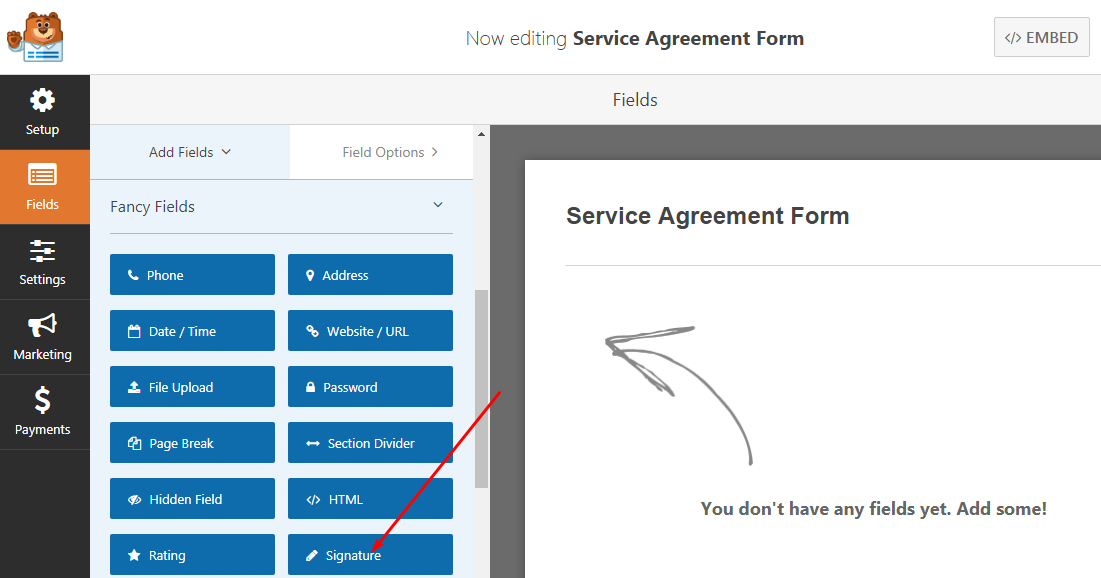The height and width of the screenshot is (578, 1101).
Task: Insert a File Upload field
Action: 192,387
